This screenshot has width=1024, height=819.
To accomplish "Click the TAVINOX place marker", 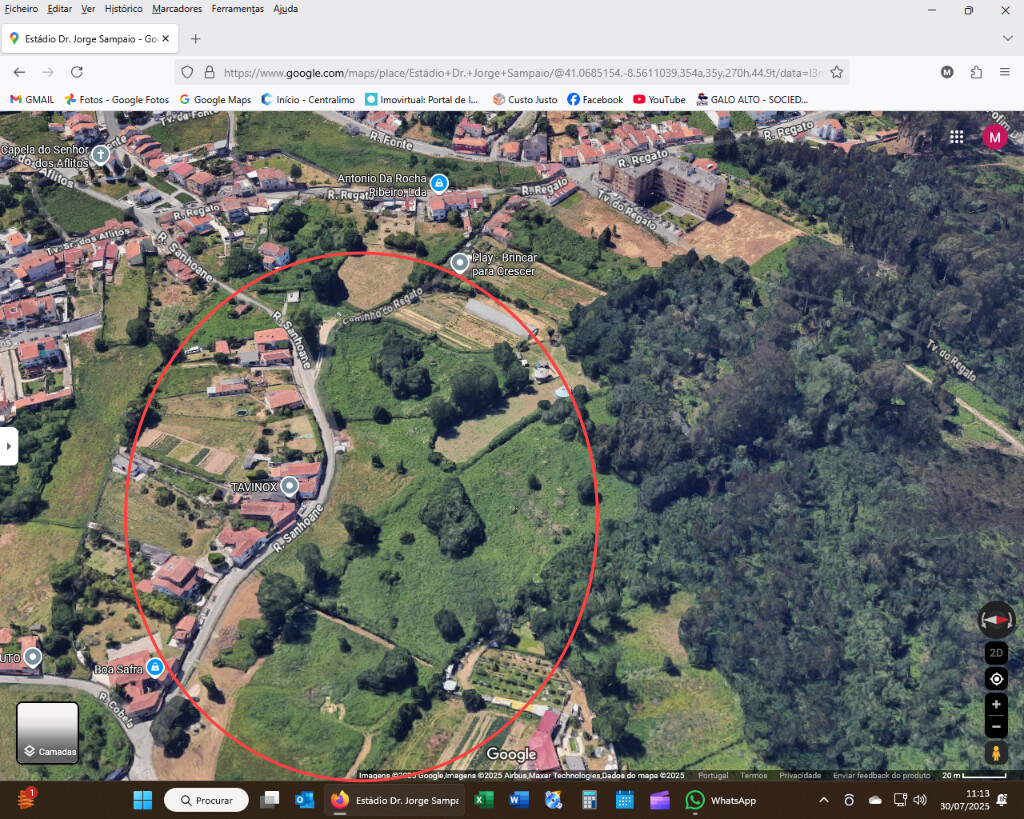I will point(290,487).
